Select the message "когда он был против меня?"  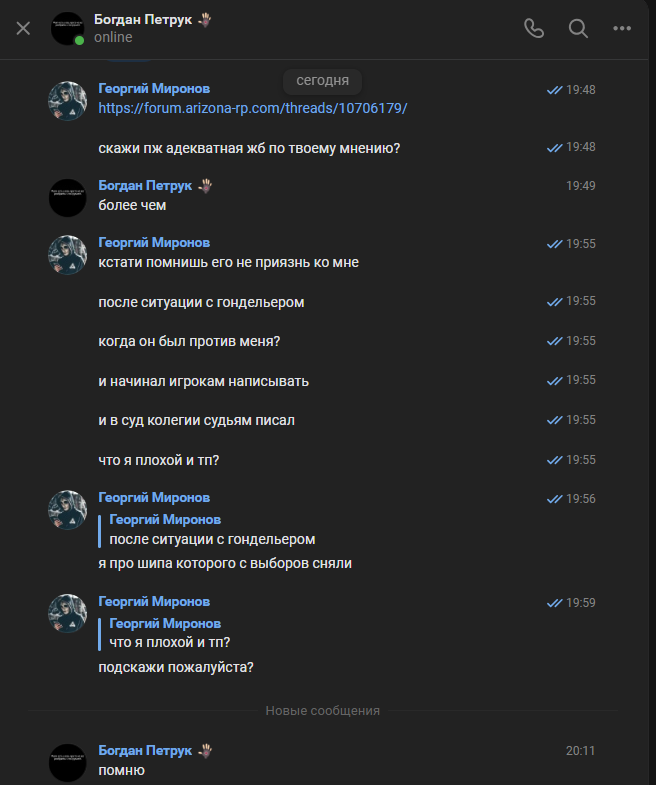tap(189, 341)
